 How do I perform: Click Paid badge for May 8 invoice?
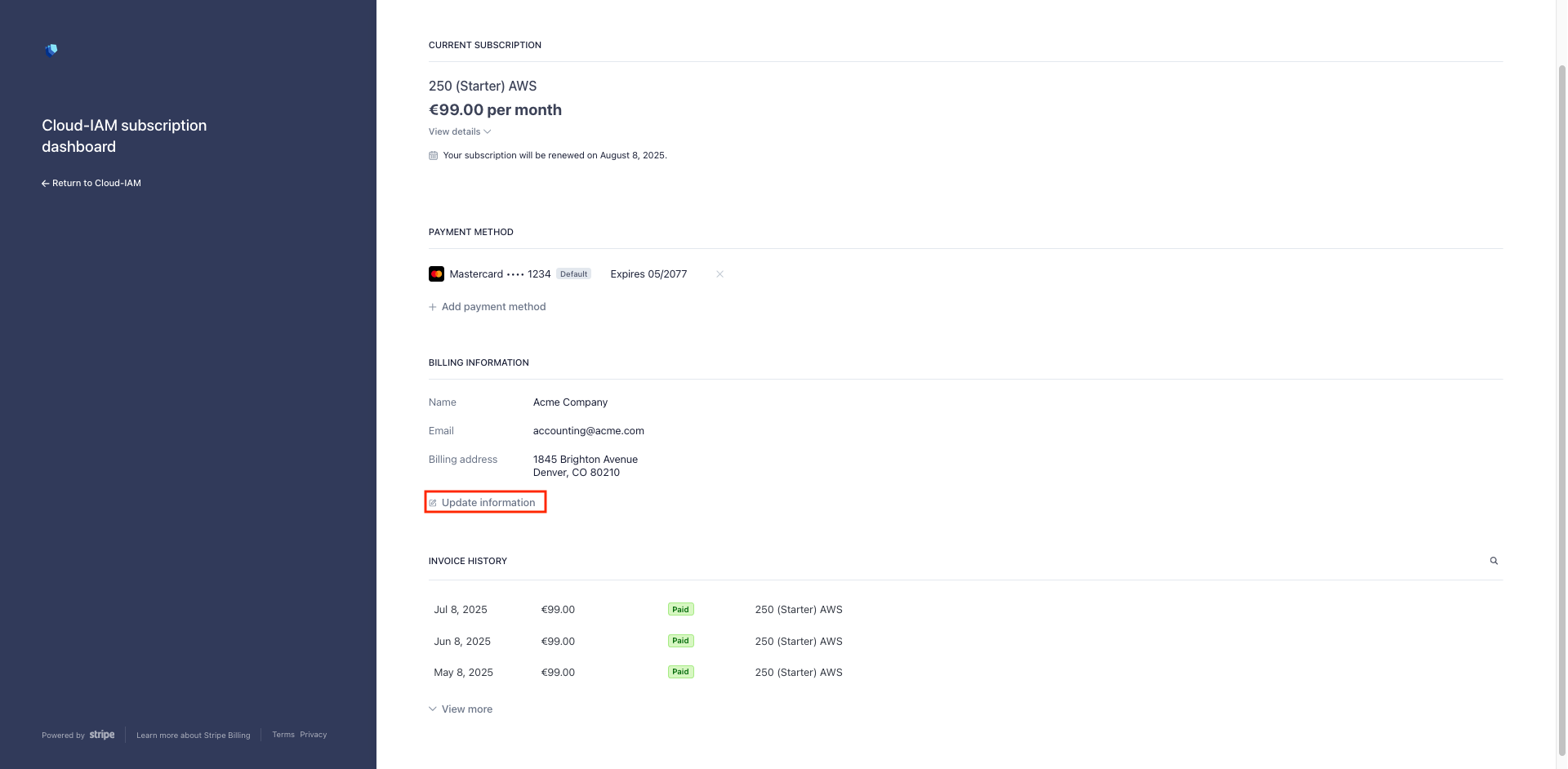[680, 672]
